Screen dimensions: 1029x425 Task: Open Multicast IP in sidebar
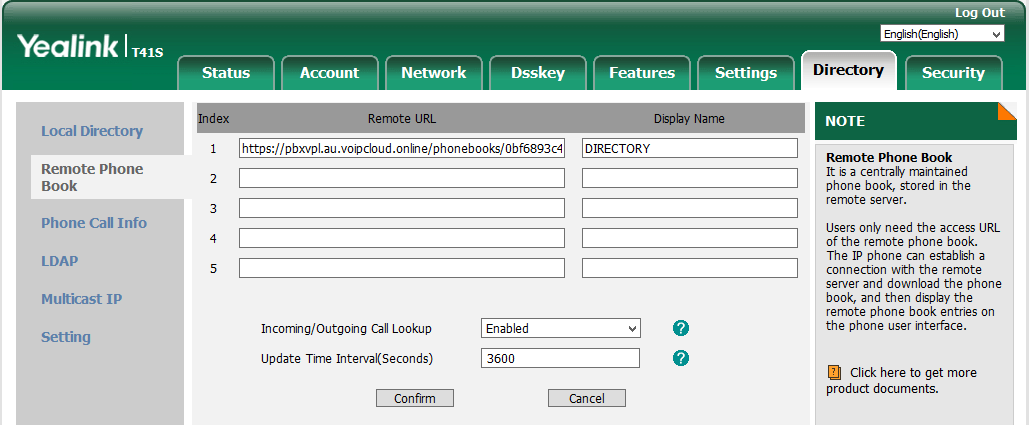click(81, 299)
